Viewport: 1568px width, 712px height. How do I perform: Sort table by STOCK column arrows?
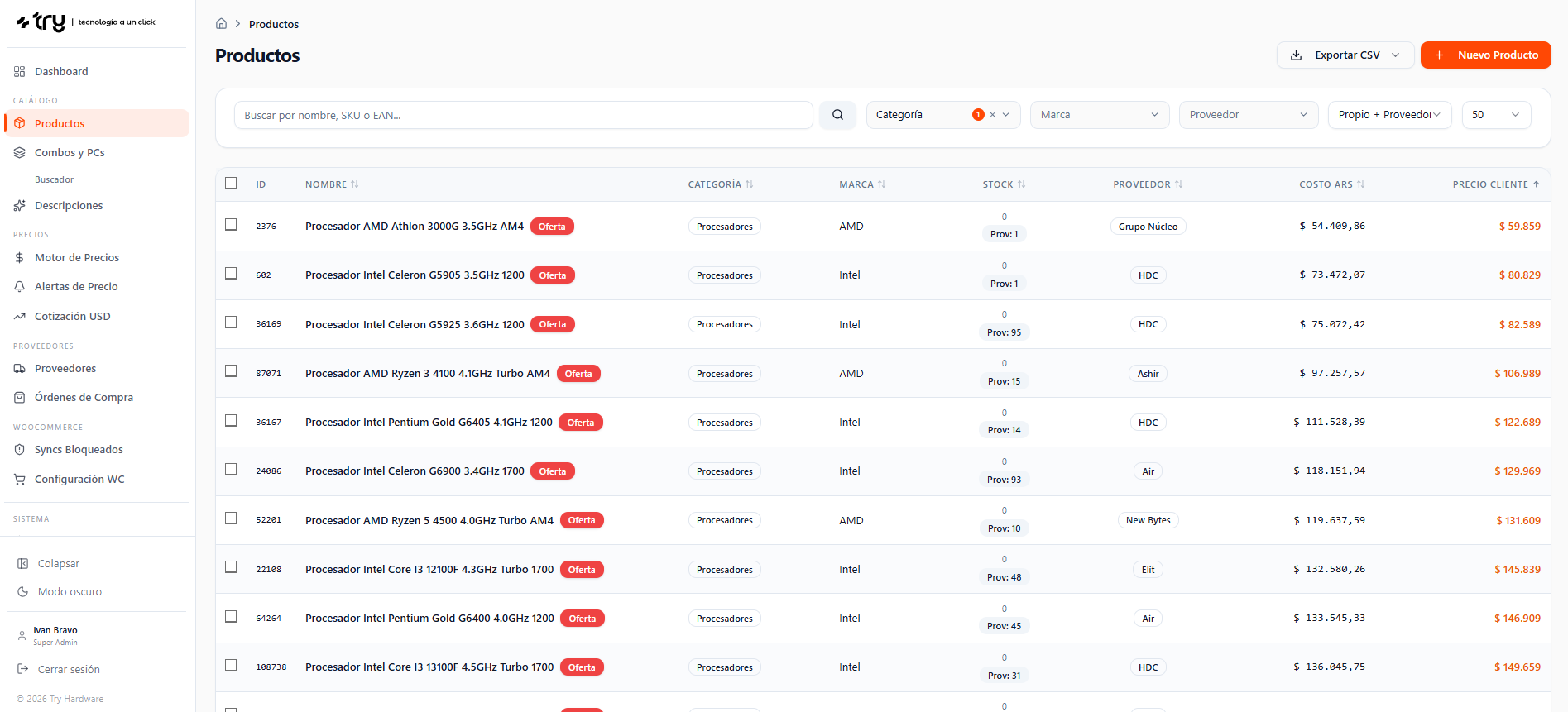pos(1022,184)
